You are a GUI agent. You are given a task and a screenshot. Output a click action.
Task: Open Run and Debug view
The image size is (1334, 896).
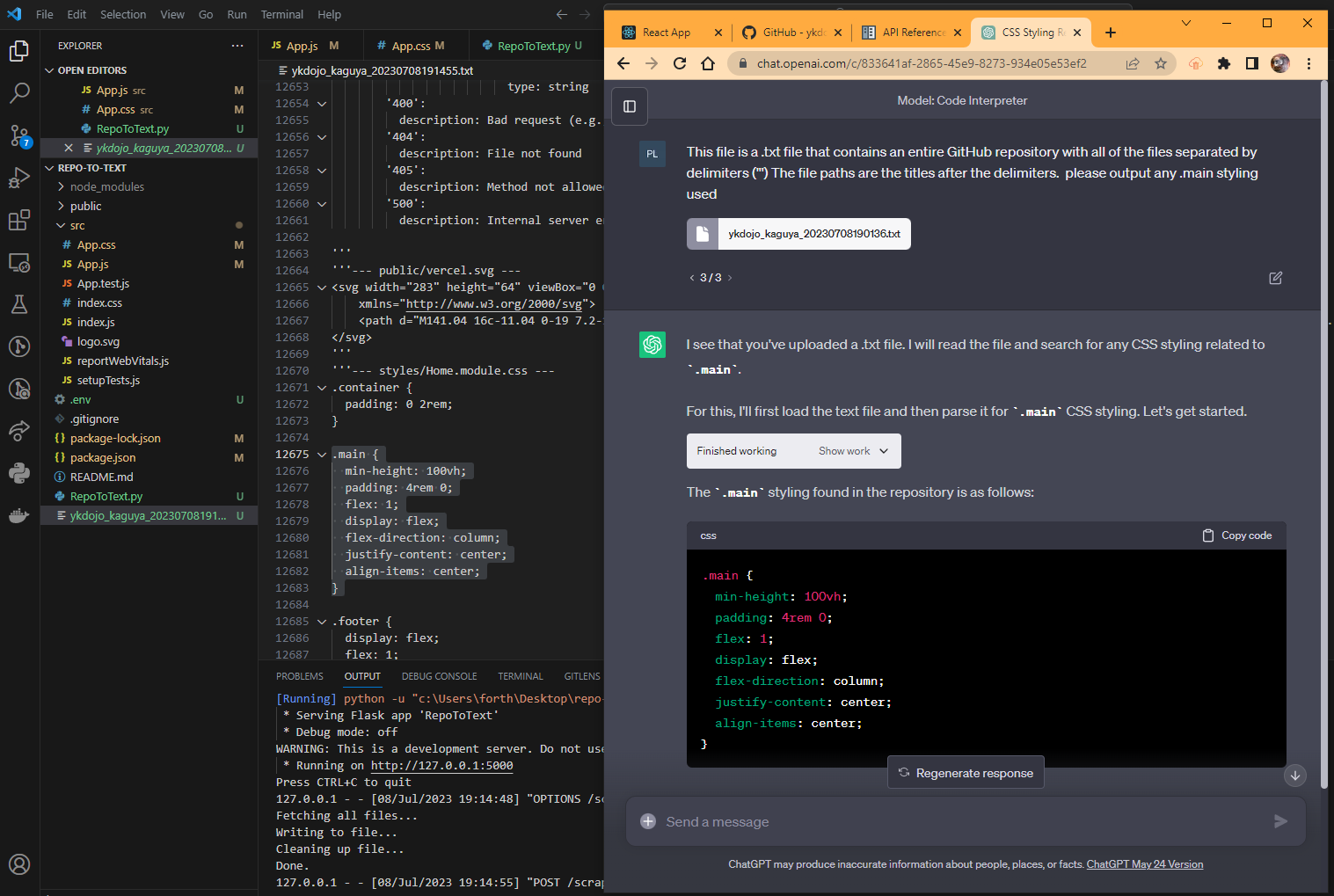point(19,178)
